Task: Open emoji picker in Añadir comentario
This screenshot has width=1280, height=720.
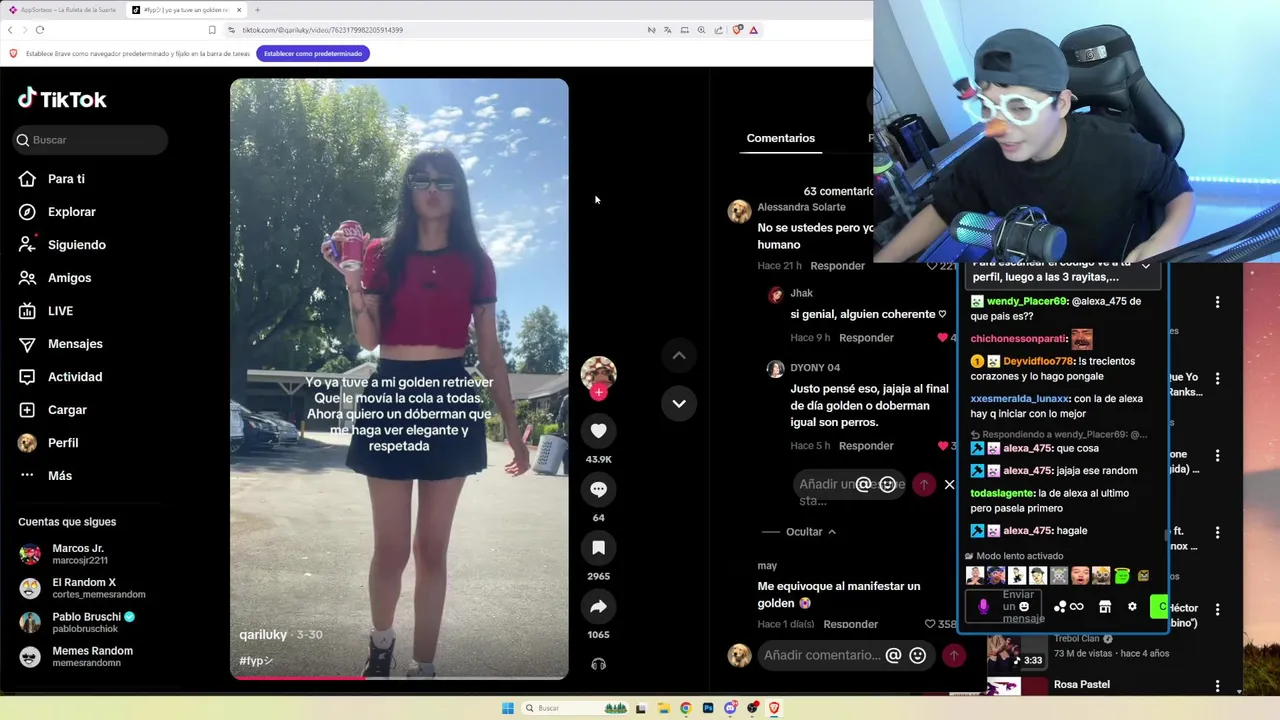Action: (x=917, y=655)
